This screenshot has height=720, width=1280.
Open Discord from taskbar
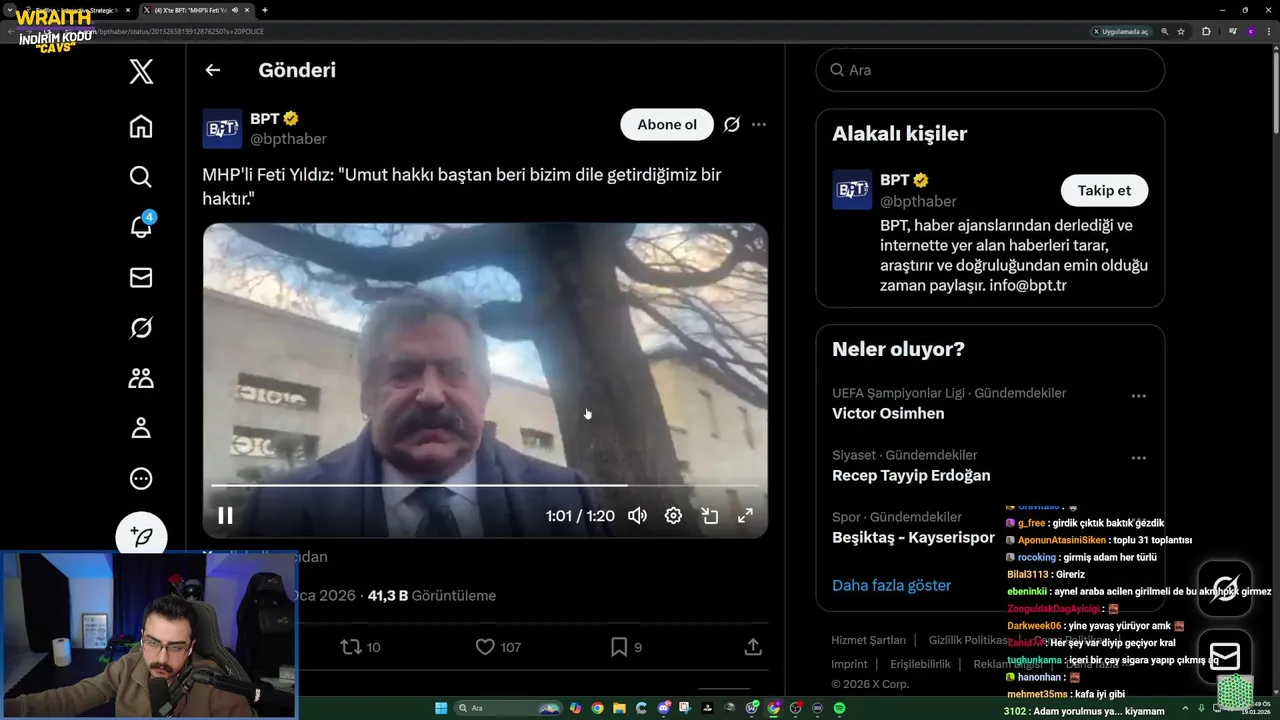click(663, 708)
